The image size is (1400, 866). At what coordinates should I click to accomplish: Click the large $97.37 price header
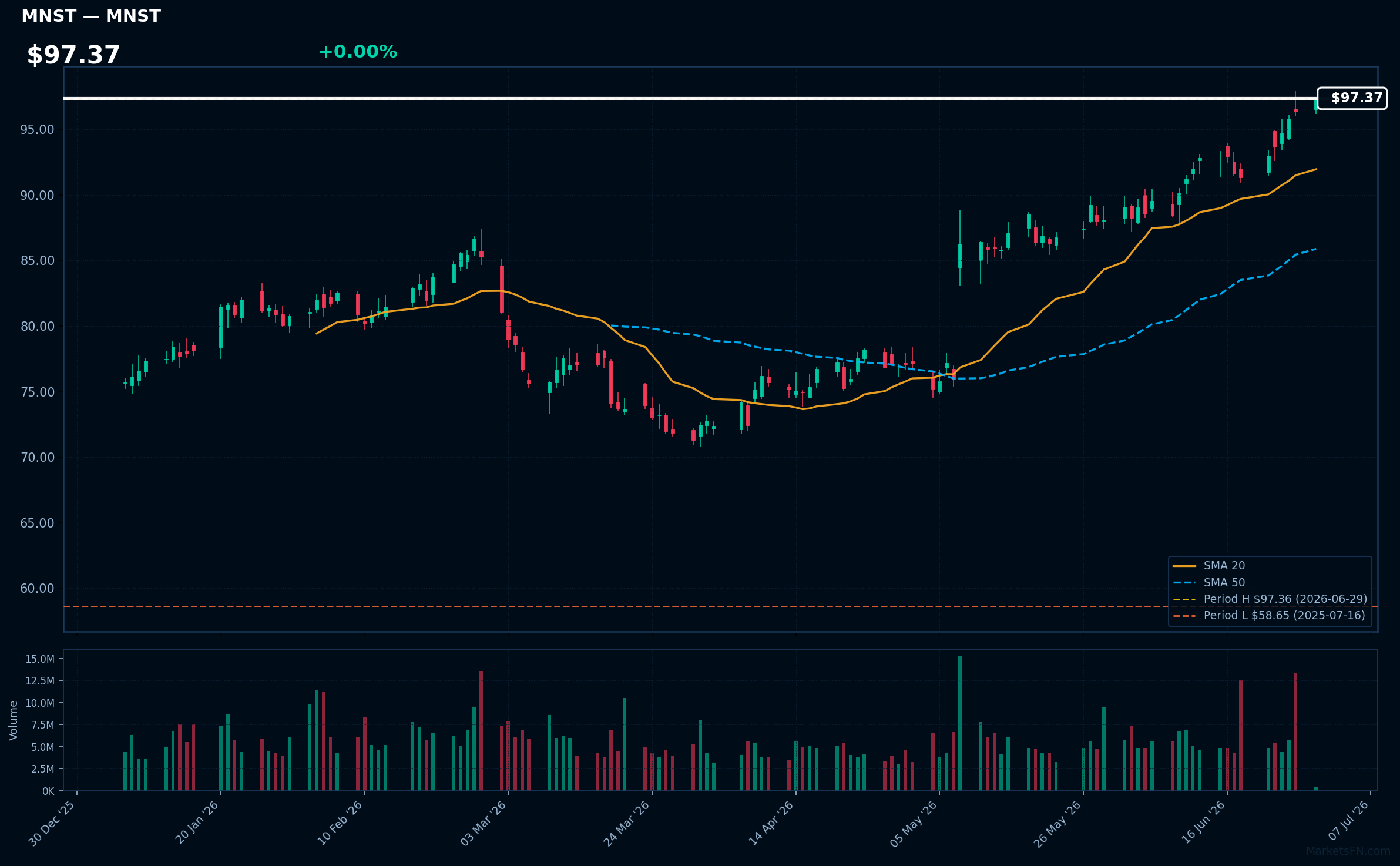coord(73,55)
